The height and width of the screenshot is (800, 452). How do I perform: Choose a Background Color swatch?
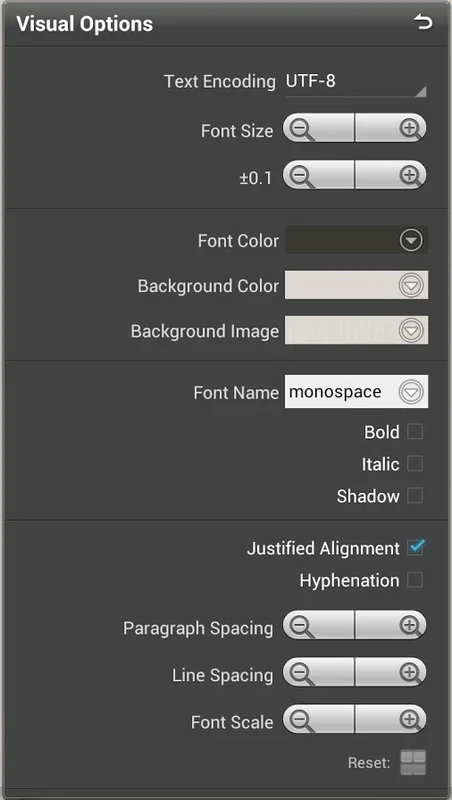coord(357,285)
